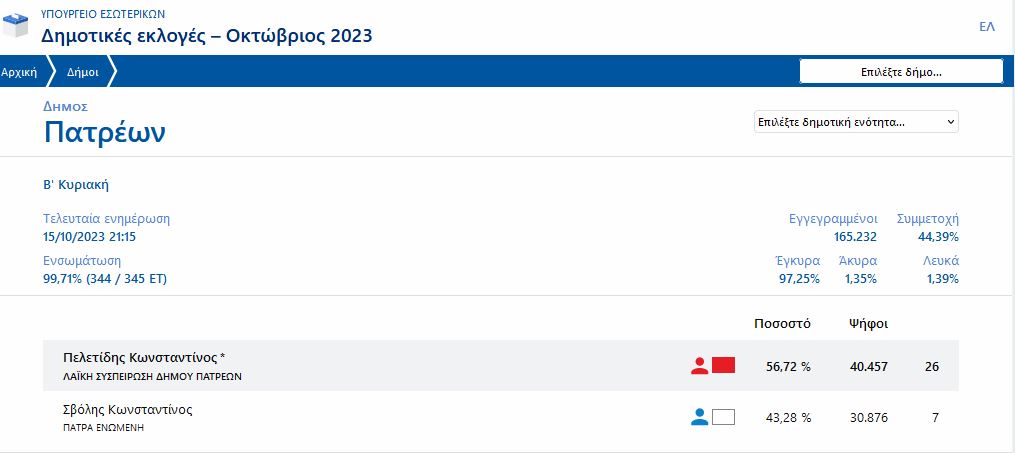
Task: Click the white color swatch for Σβόλης
Action: coord(723,417)
